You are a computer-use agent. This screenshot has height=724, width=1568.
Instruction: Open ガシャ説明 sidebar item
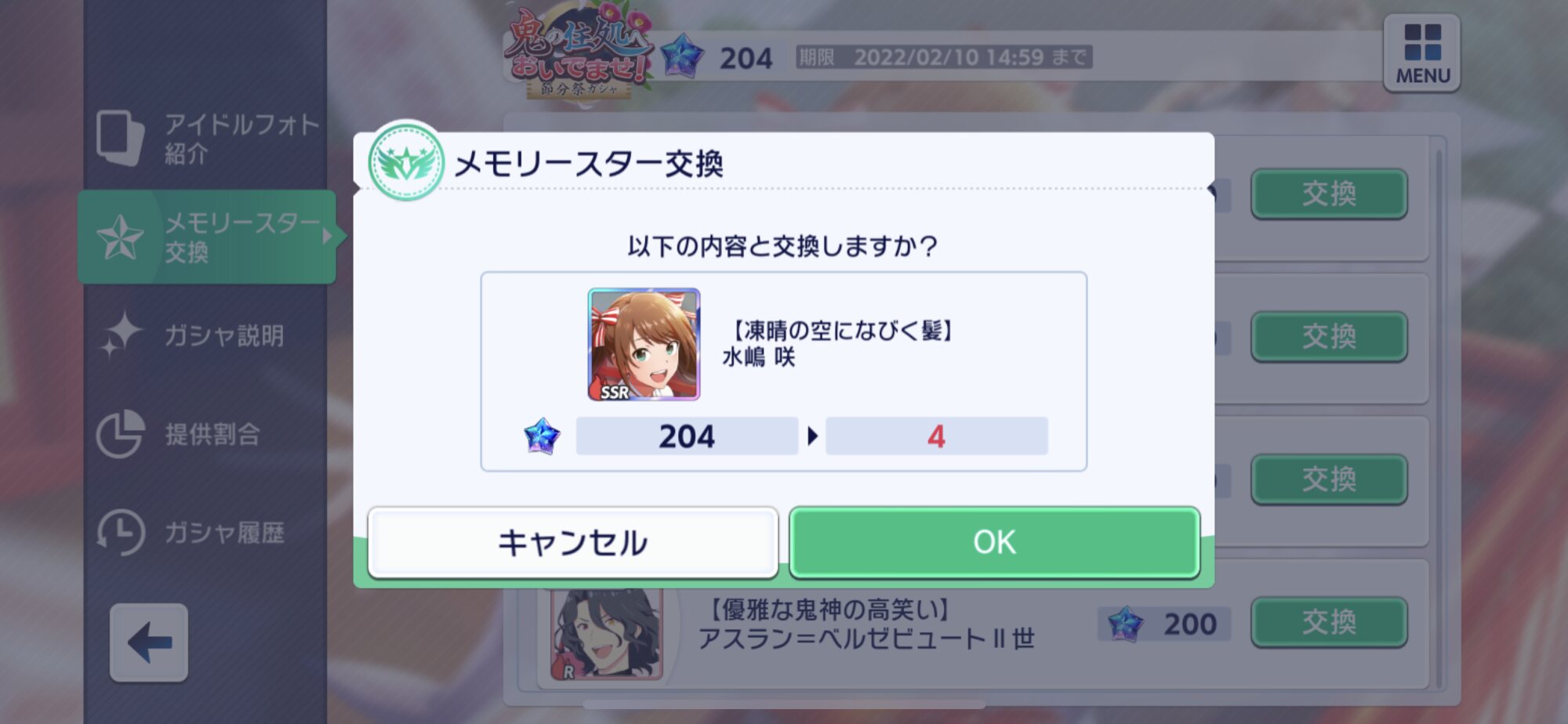click(x=207, y=335)
